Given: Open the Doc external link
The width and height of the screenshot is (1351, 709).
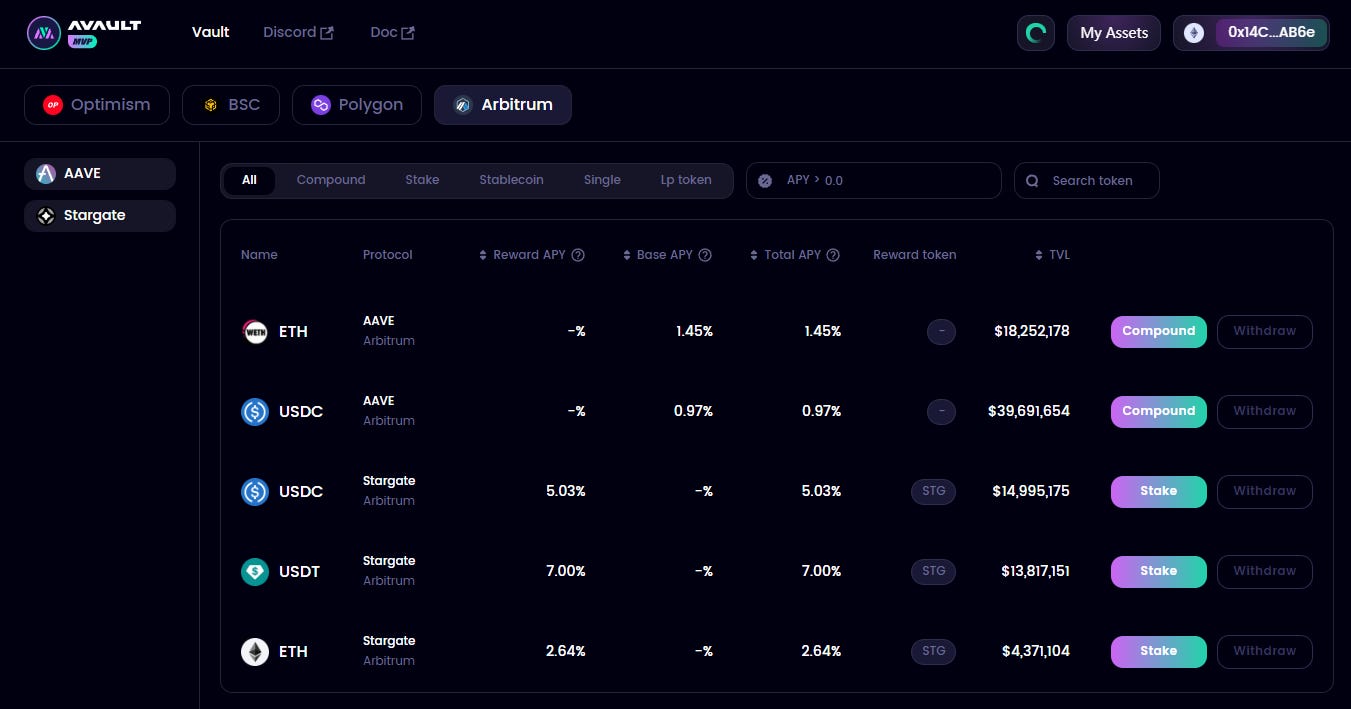Looking at the screenshot, I should coord(391,32).
